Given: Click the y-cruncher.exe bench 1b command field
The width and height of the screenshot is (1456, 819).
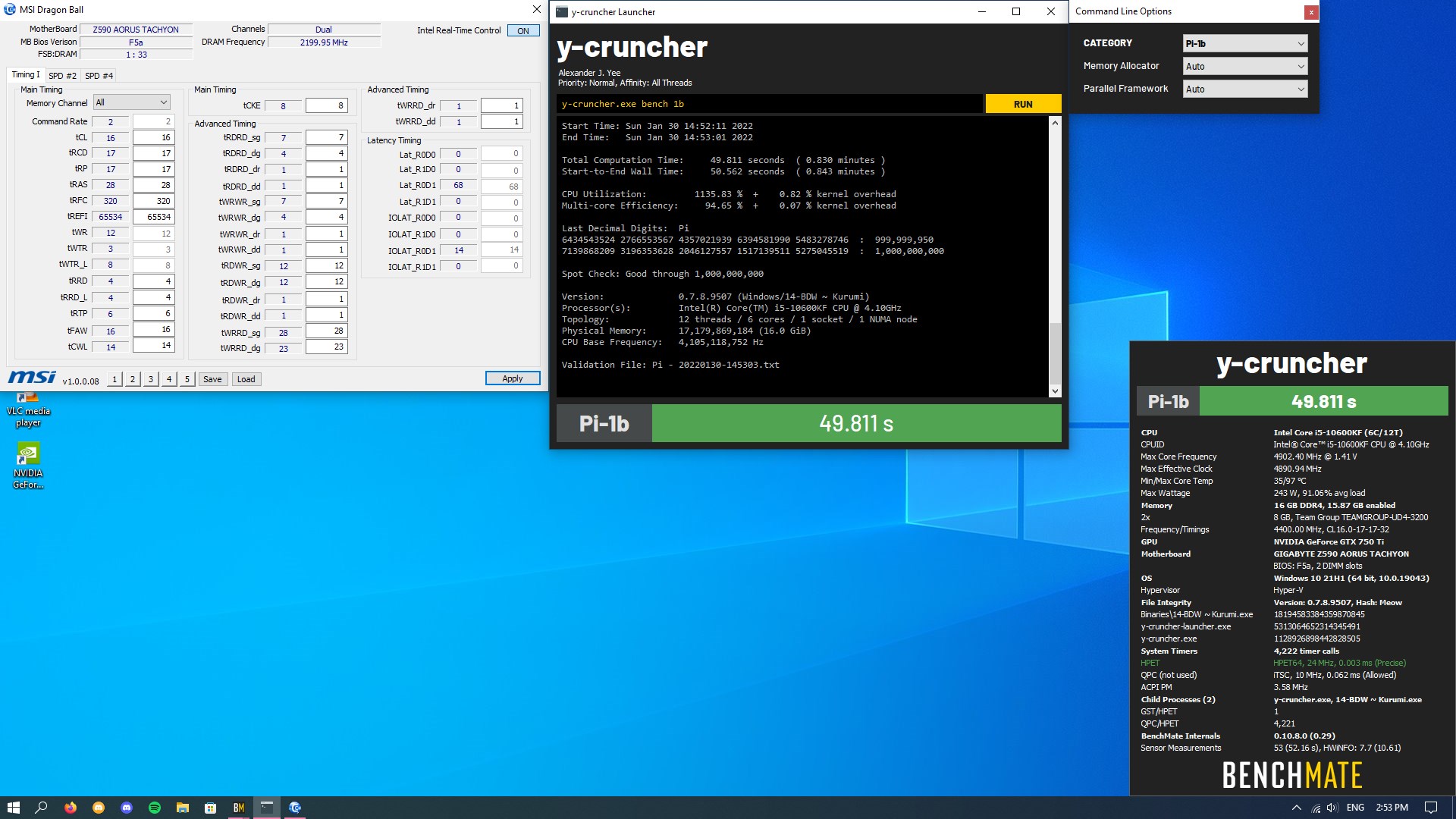Looking at the screenshot, I should (x=770, y=104).
